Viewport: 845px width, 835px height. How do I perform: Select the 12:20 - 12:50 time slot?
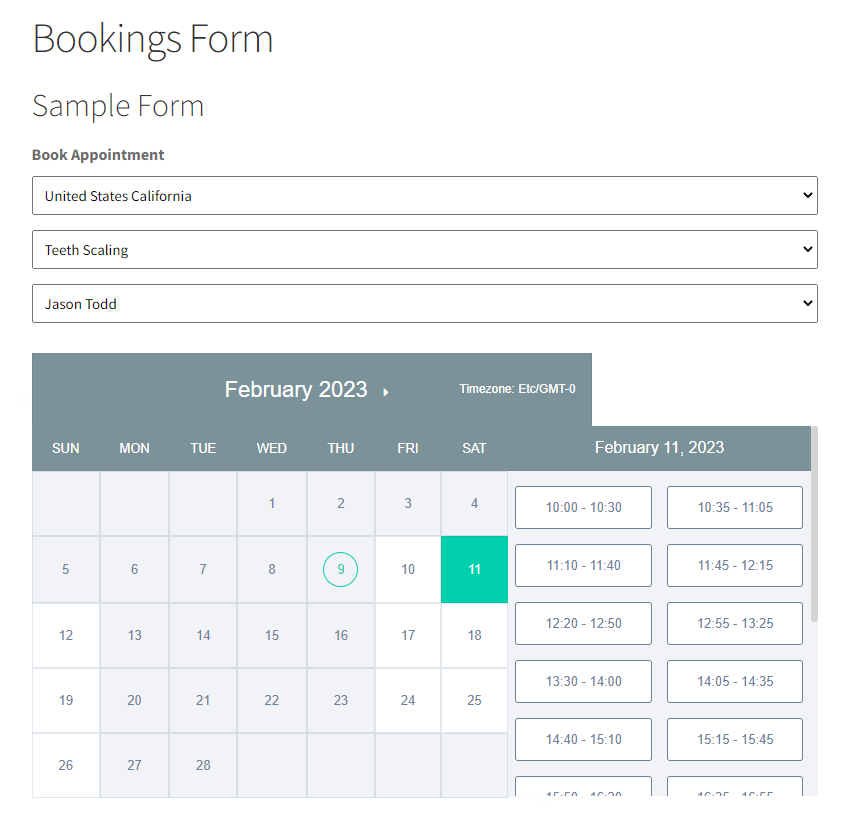(583, 623)
